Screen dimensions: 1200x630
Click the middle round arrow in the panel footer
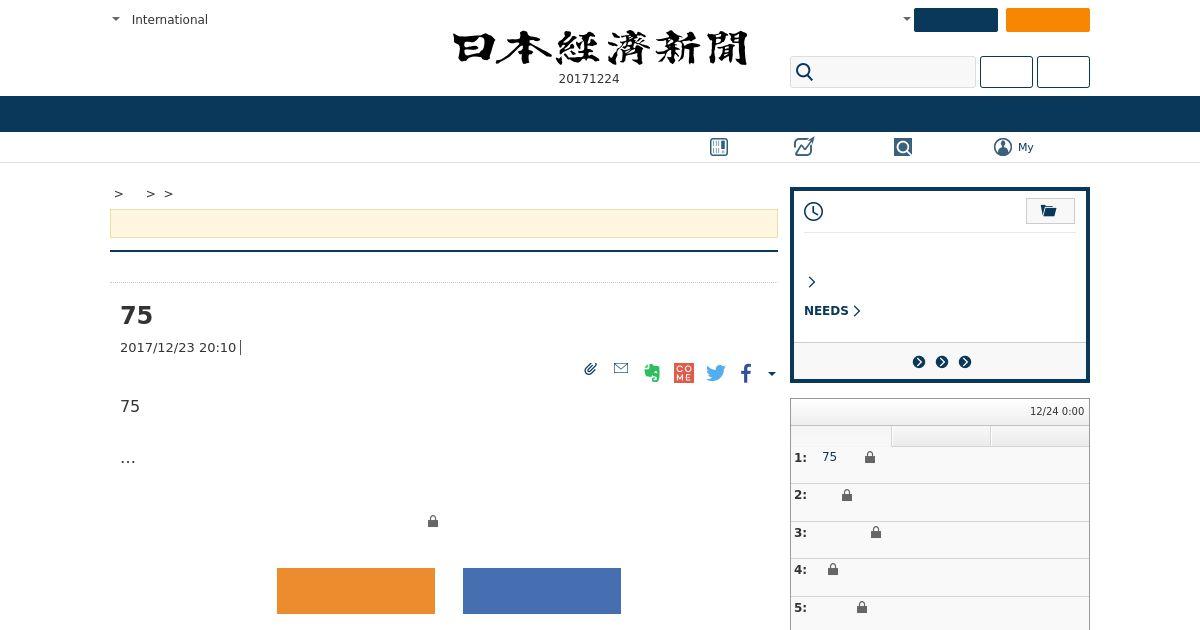[942, 362]
